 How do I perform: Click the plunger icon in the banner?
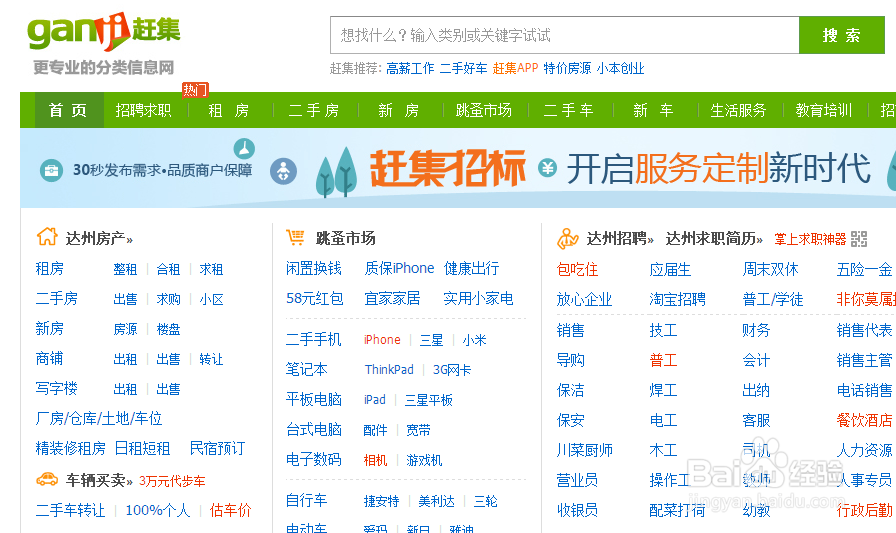(x=244, y=149)
